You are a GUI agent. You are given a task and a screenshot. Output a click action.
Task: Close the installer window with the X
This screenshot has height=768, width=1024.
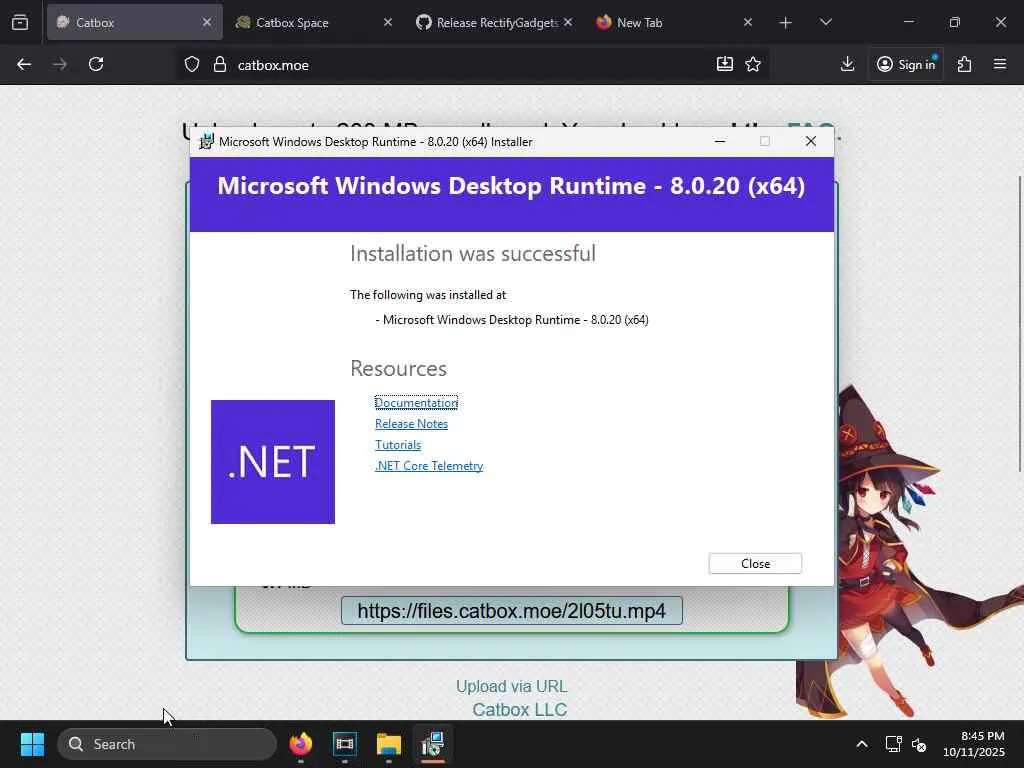coord(810,142)
